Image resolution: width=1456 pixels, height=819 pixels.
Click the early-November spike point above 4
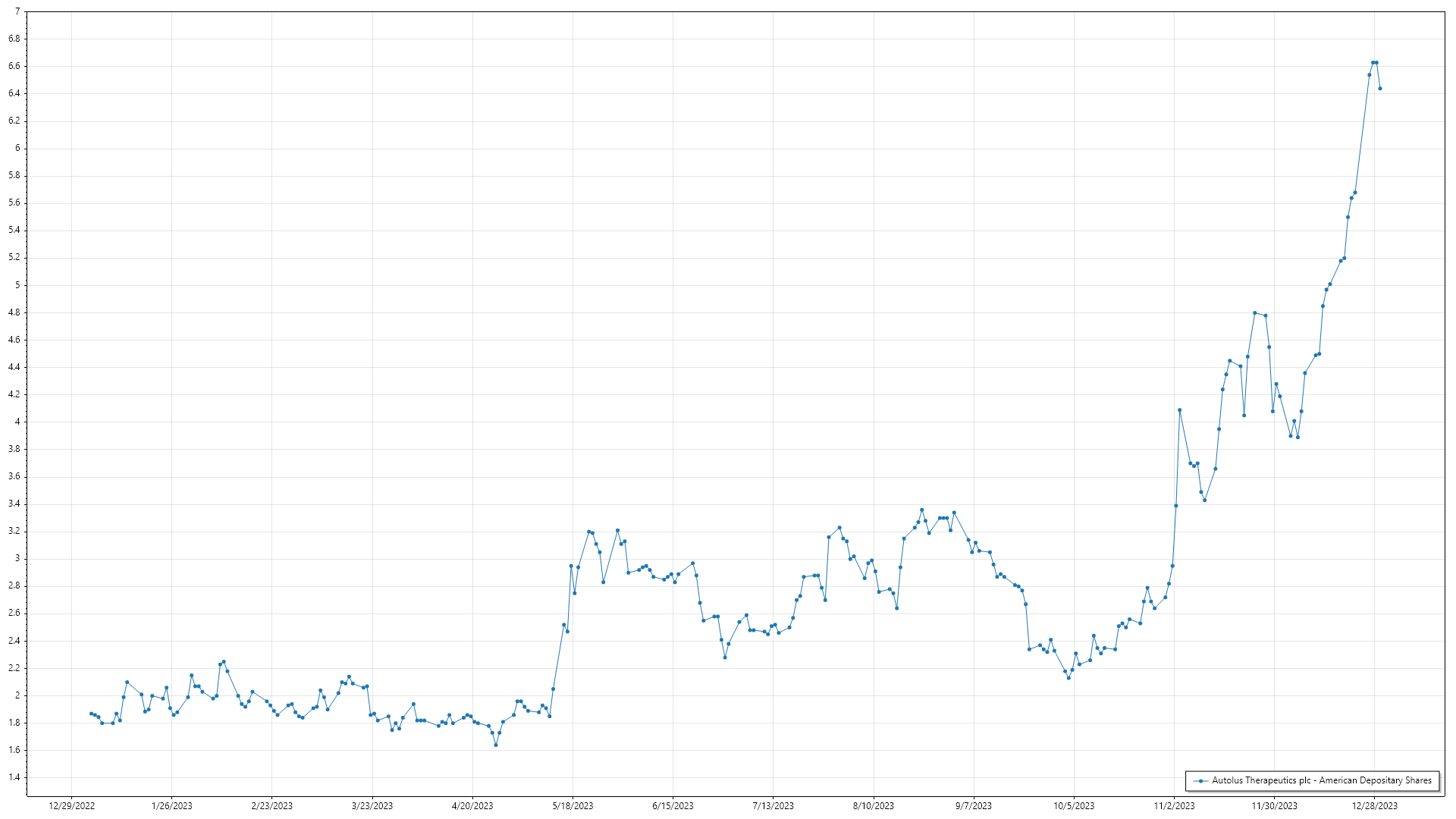[x=1180, y=410]
